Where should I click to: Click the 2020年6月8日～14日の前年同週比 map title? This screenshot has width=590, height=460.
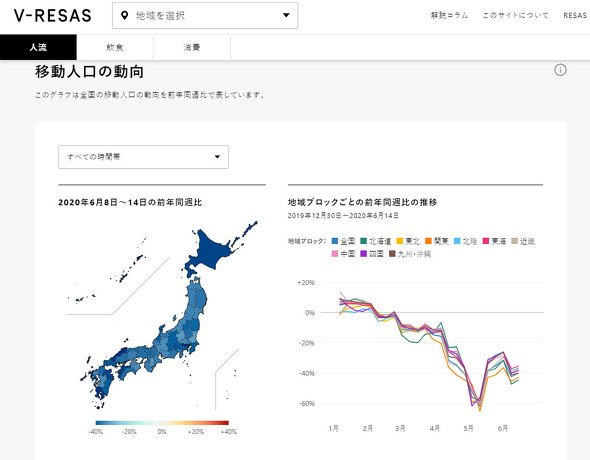130,202
